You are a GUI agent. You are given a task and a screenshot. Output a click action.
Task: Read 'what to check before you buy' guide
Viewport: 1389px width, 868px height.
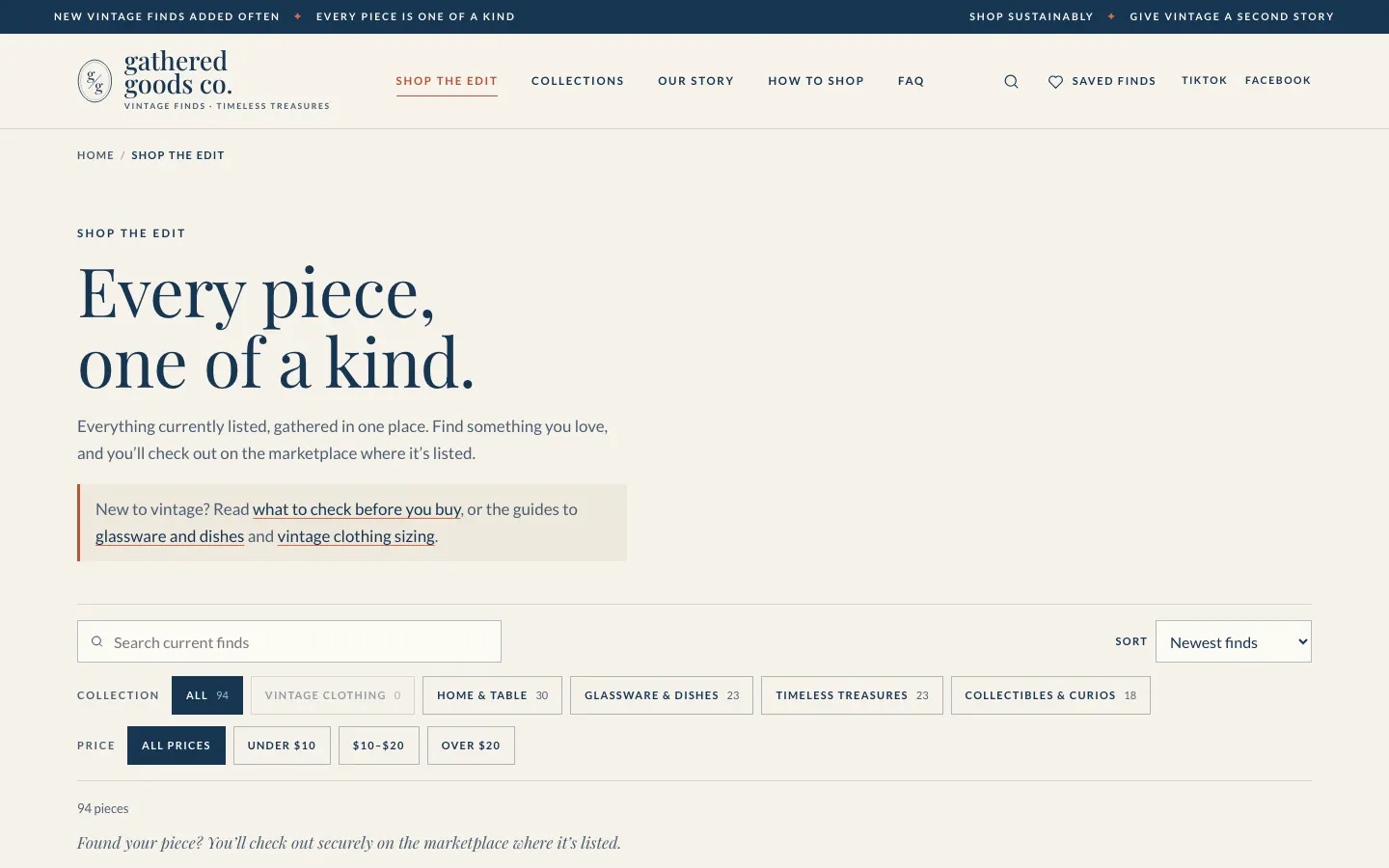point(357,509)
